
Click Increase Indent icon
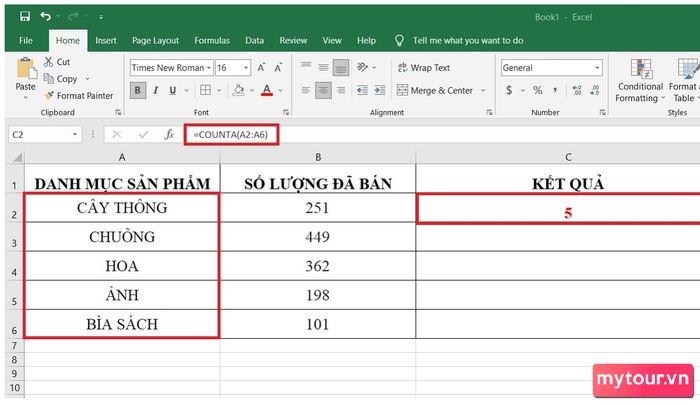pos(380,91)
